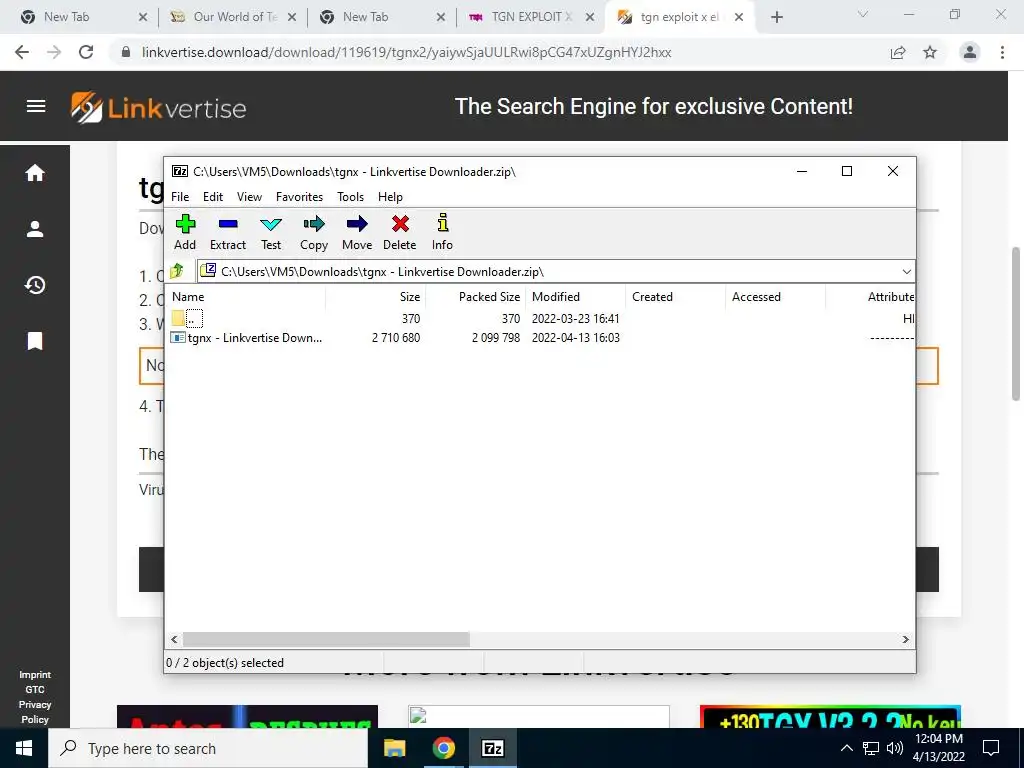Show hidden system tray icons

coord(846,748)
